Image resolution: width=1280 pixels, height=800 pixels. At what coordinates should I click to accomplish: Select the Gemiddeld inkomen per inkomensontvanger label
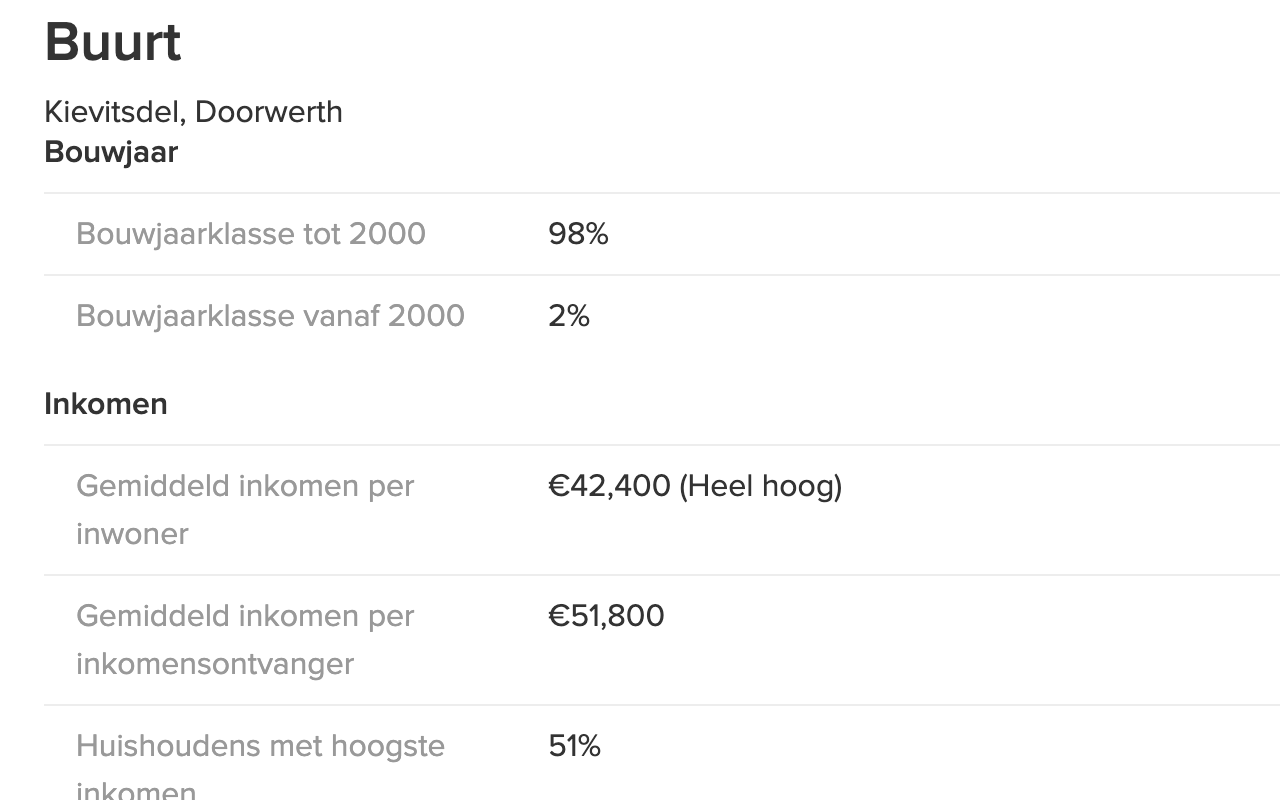click(x=245, y=639)
